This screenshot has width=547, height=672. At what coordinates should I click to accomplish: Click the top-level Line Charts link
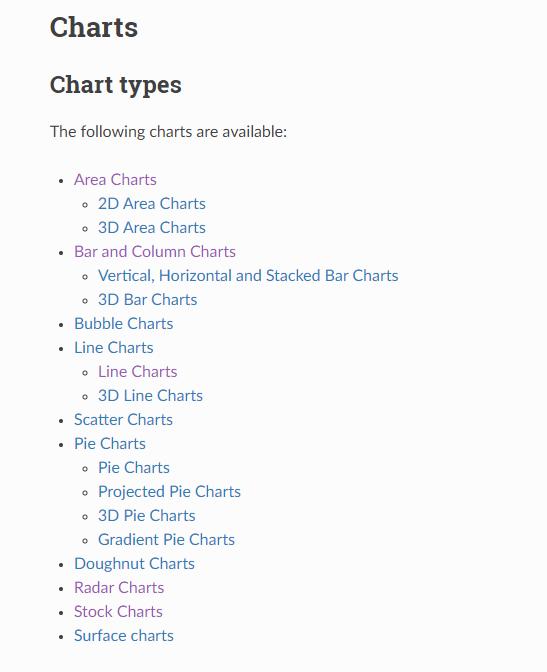(x=114, y=348)
